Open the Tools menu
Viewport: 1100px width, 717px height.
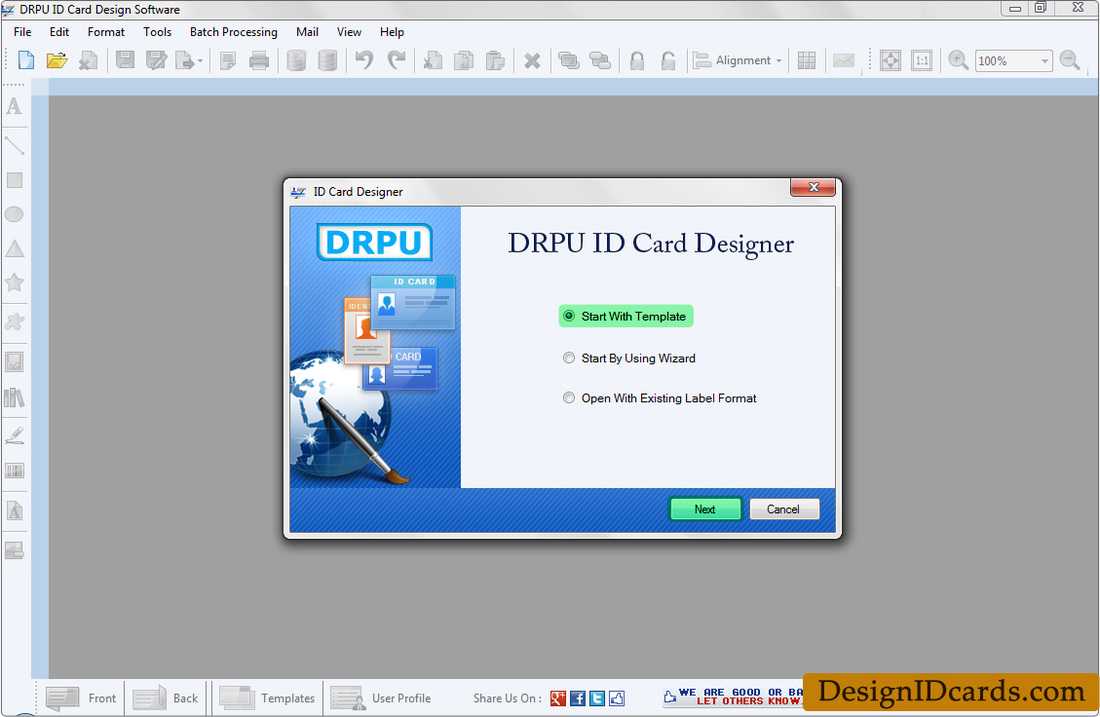pyautogui.click(x=157, y=32)
